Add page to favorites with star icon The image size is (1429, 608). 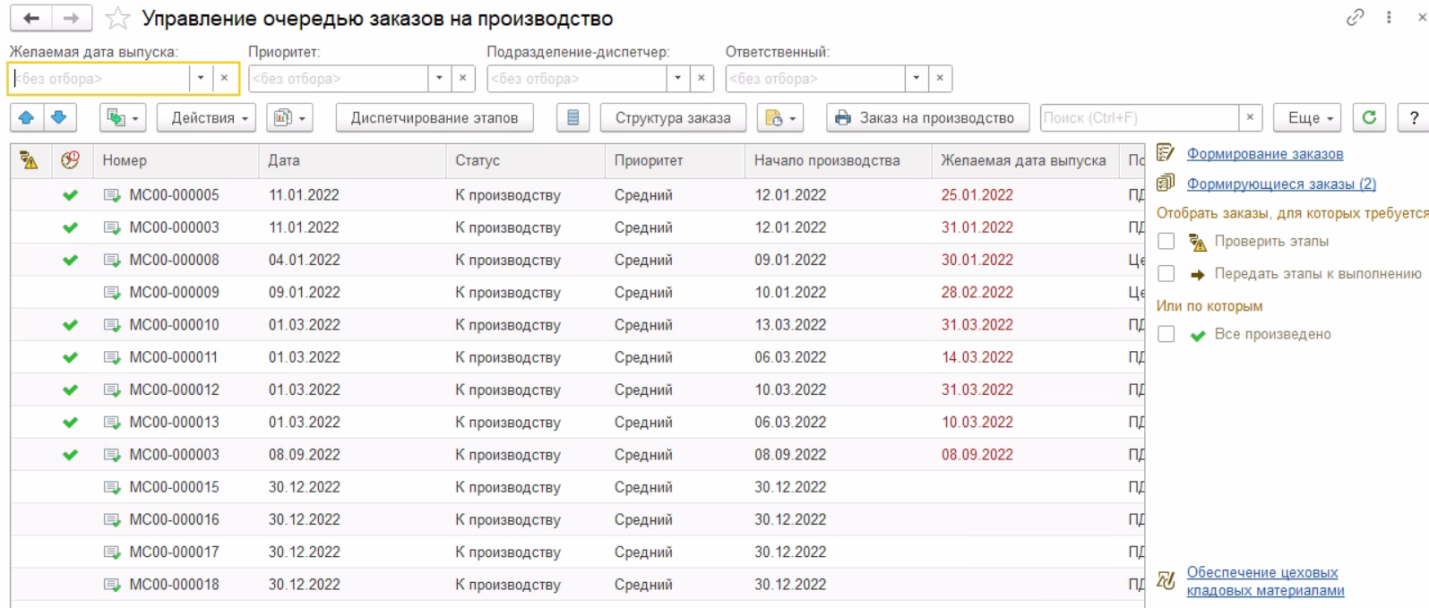[117, 19]
